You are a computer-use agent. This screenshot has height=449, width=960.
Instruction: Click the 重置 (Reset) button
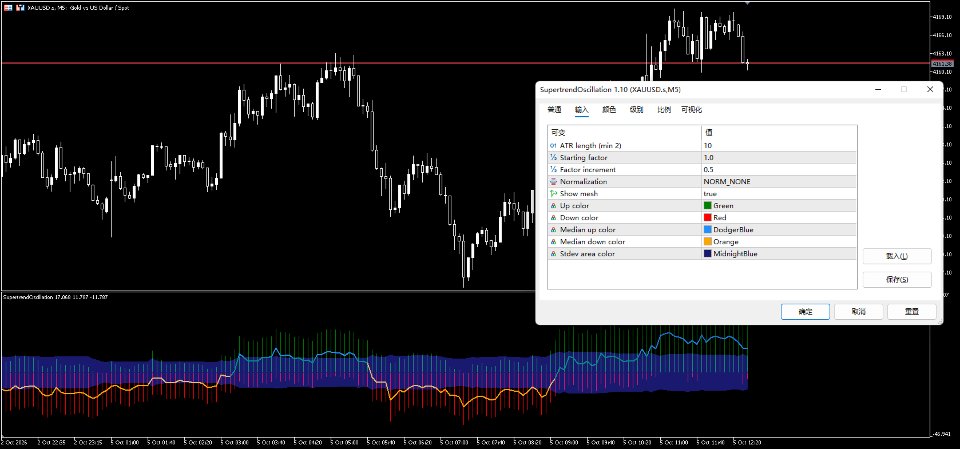[912, 312]
